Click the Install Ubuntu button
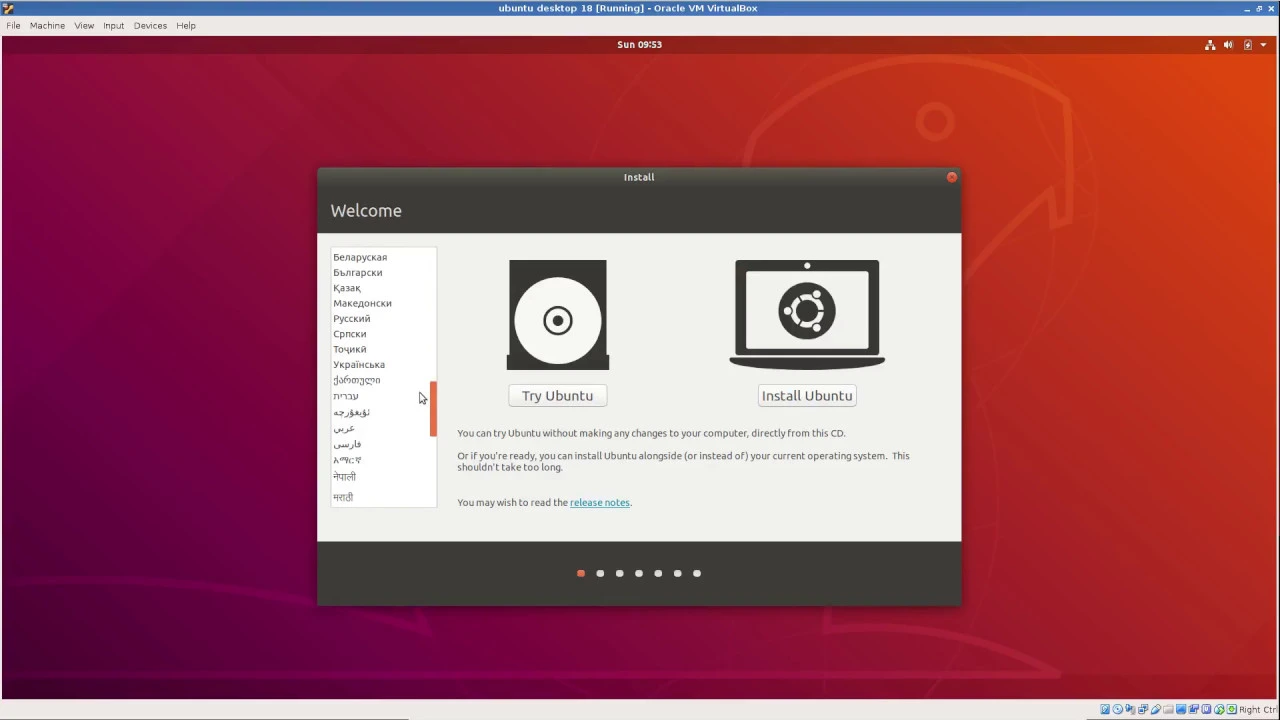The image size is (1280, 720). click(x=807, y=396)
